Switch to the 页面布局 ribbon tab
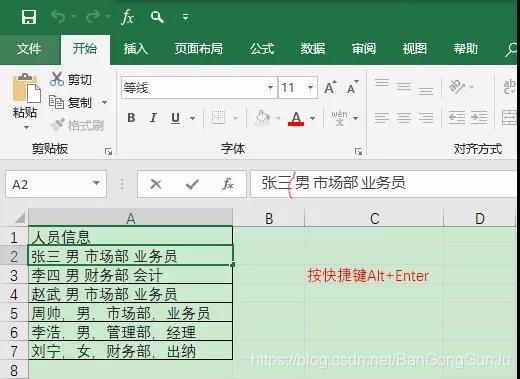 pos(199,49)
